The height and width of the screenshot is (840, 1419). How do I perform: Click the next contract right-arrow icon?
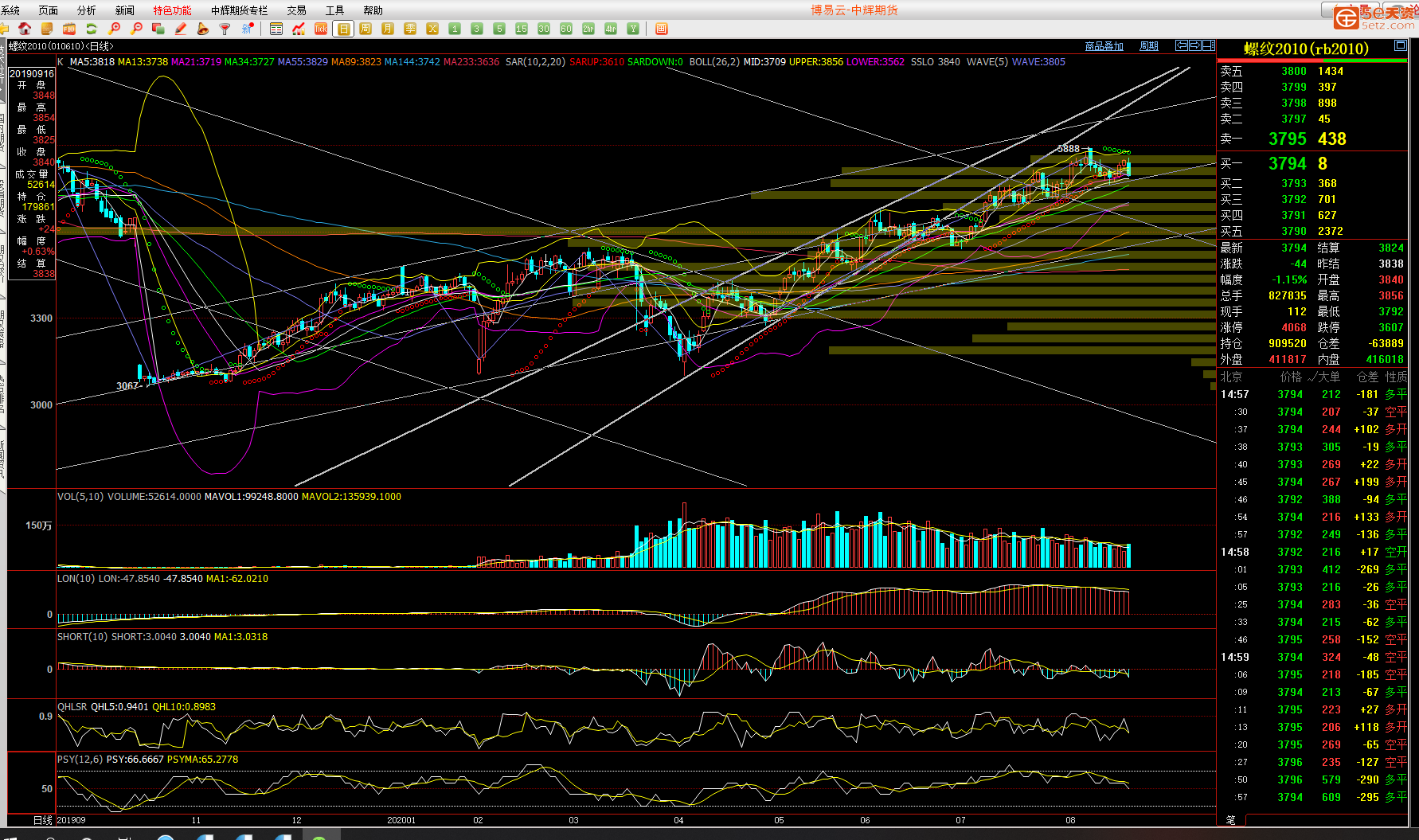tap(1195, 45)
